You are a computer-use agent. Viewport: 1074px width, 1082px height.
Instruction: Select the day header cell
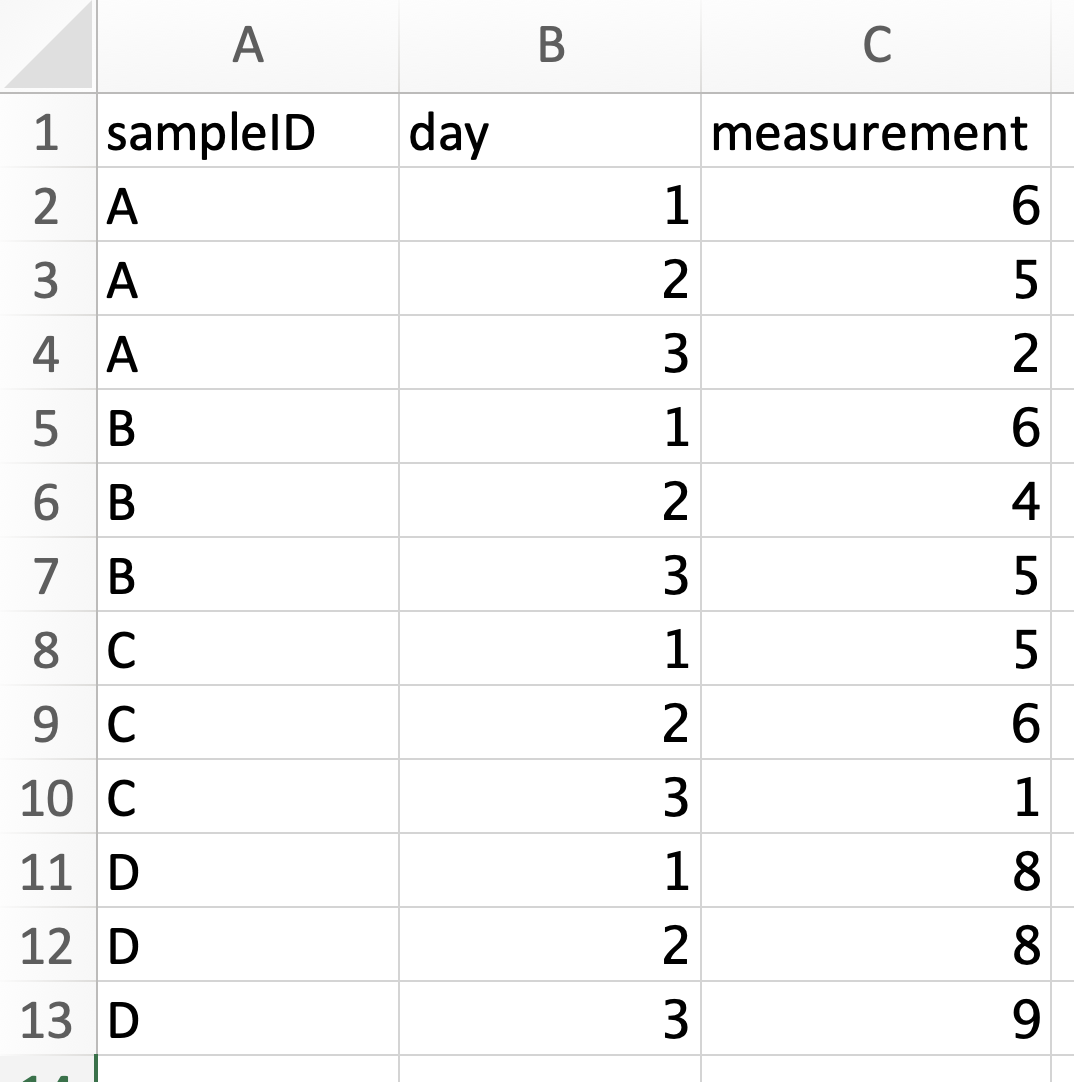click(x=550, y=133)
